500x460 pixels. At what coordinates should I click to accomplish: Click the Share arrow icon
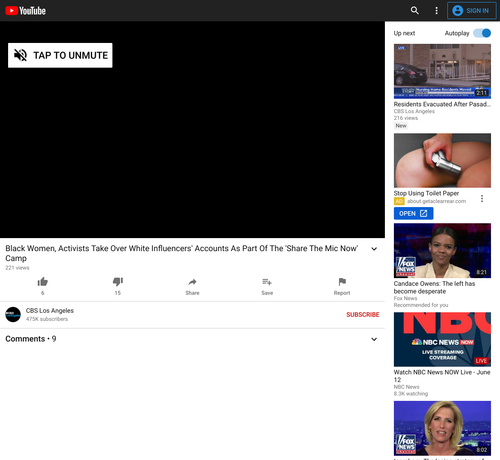192,282
